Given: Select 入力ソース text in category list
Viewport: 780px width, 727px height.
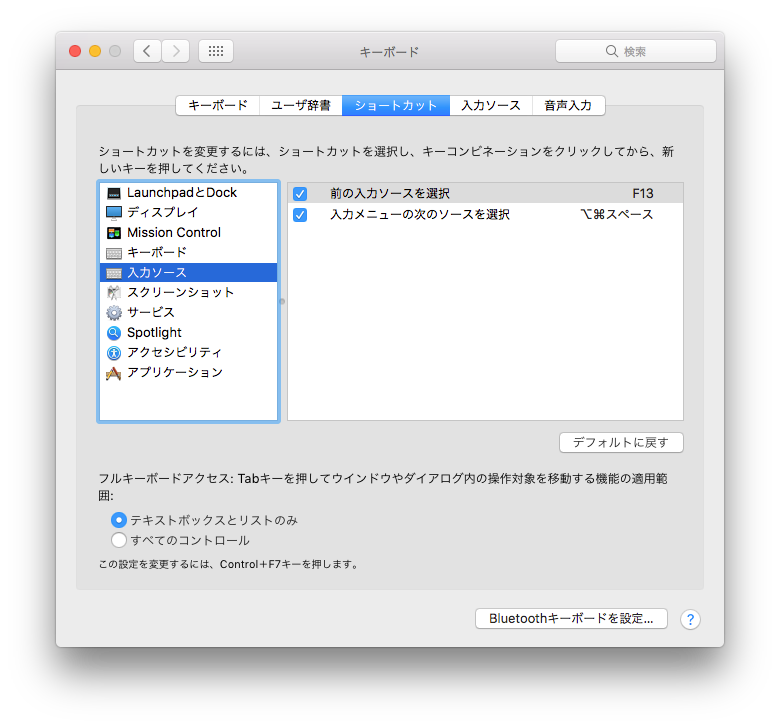Looking at the screenshot, I should (x=157, y=273).
